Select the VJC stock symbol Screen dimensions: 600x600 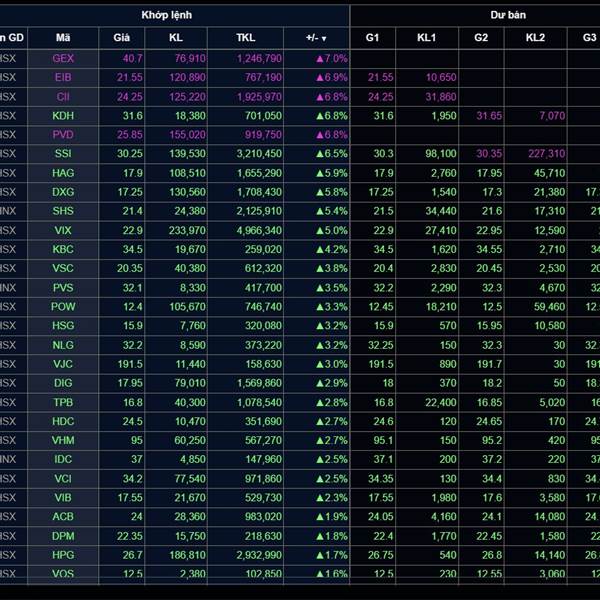click(x=63, y=364)
